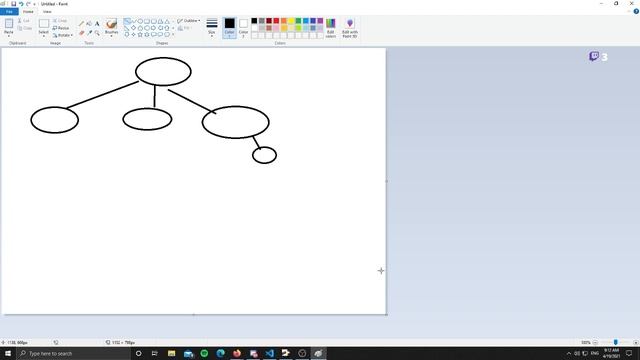Screen dimensions: 640x360
Task: Select the Pencil tool
Action: [81, 24]
